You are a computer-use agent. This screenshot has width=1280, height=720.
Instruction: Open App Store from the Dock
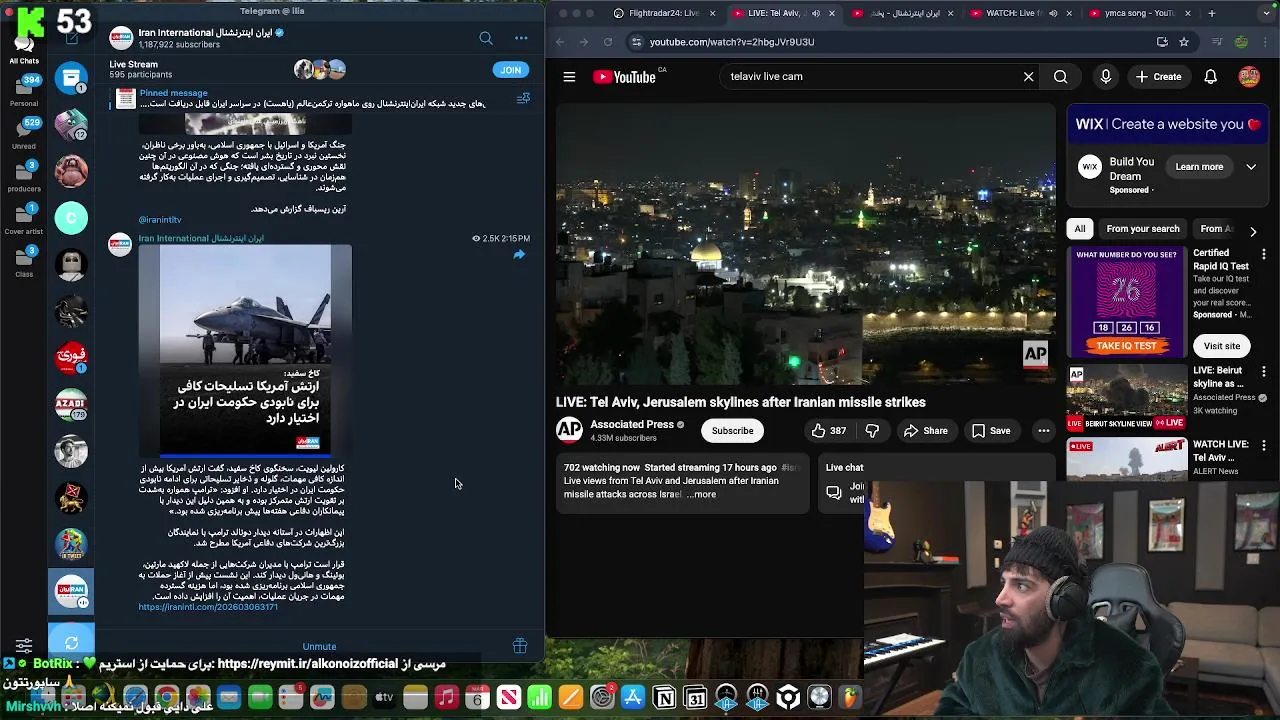[x=633, y=697]
